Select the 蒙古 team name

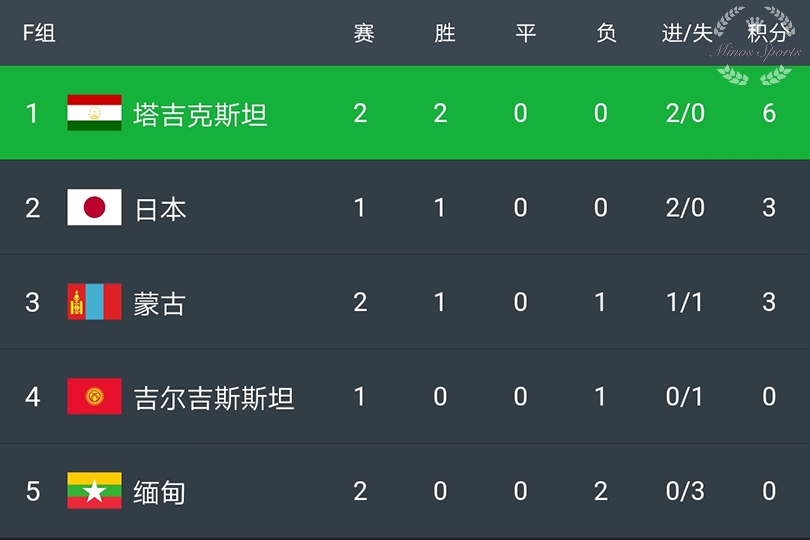click(160, 302)
